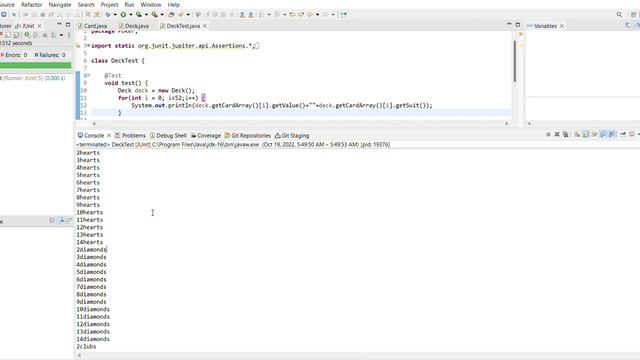Click the Terminate icon in Console toolbar
The height and width of the screenshot is (360, 640).
[x=549, y=134]
